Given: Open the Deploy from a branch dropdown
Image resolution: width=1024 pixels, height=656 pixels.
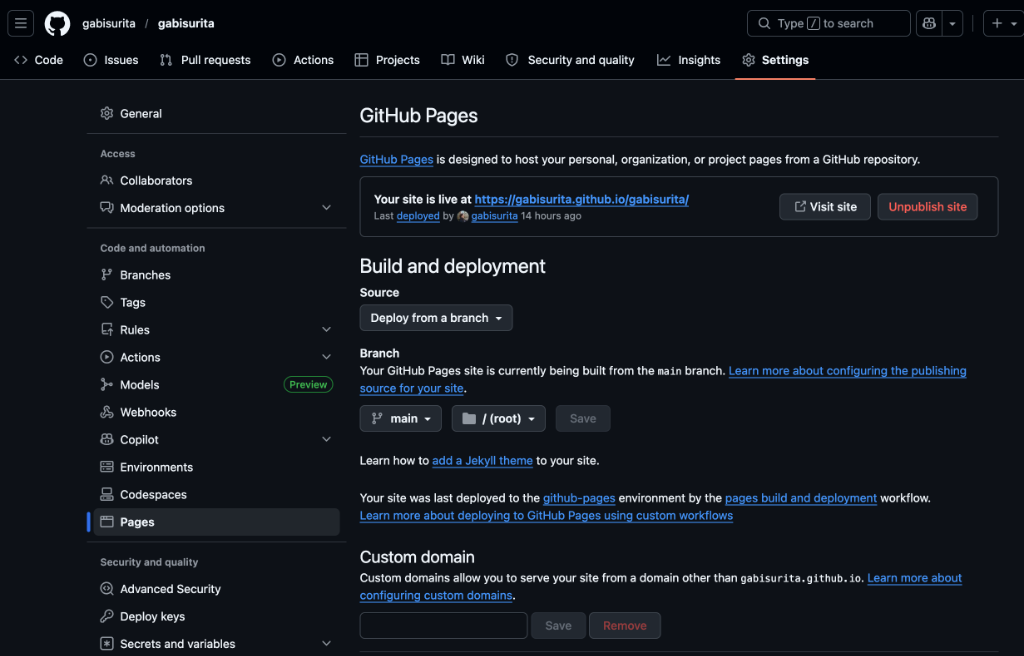Looking at the screenshot, I should click(436, 318).
